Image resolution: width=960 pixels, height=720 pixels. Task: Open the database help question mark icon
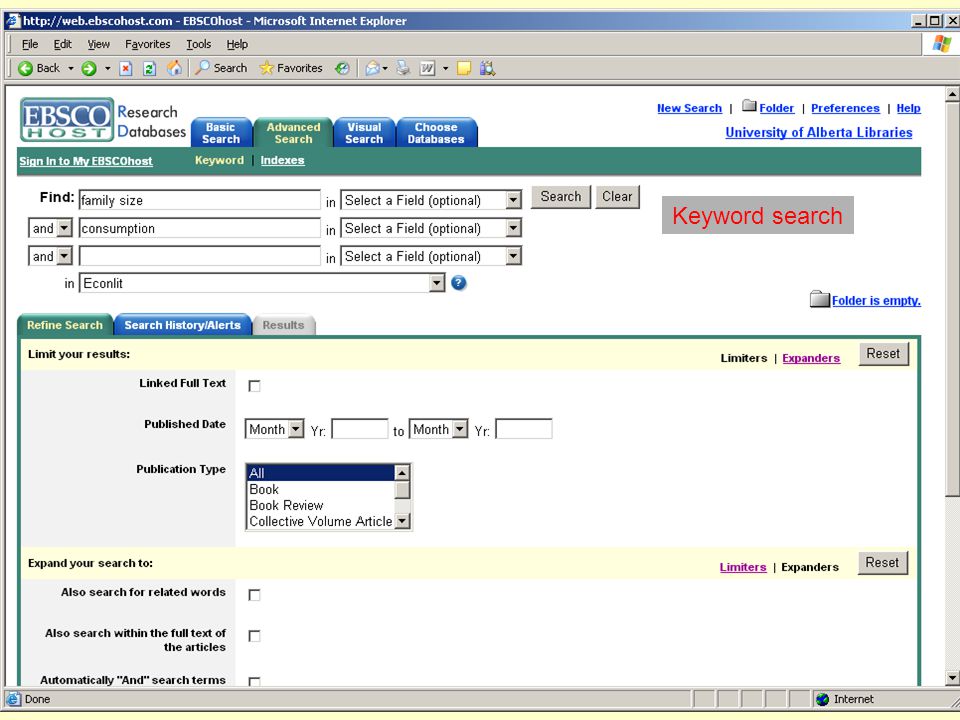tap(459, 283)
